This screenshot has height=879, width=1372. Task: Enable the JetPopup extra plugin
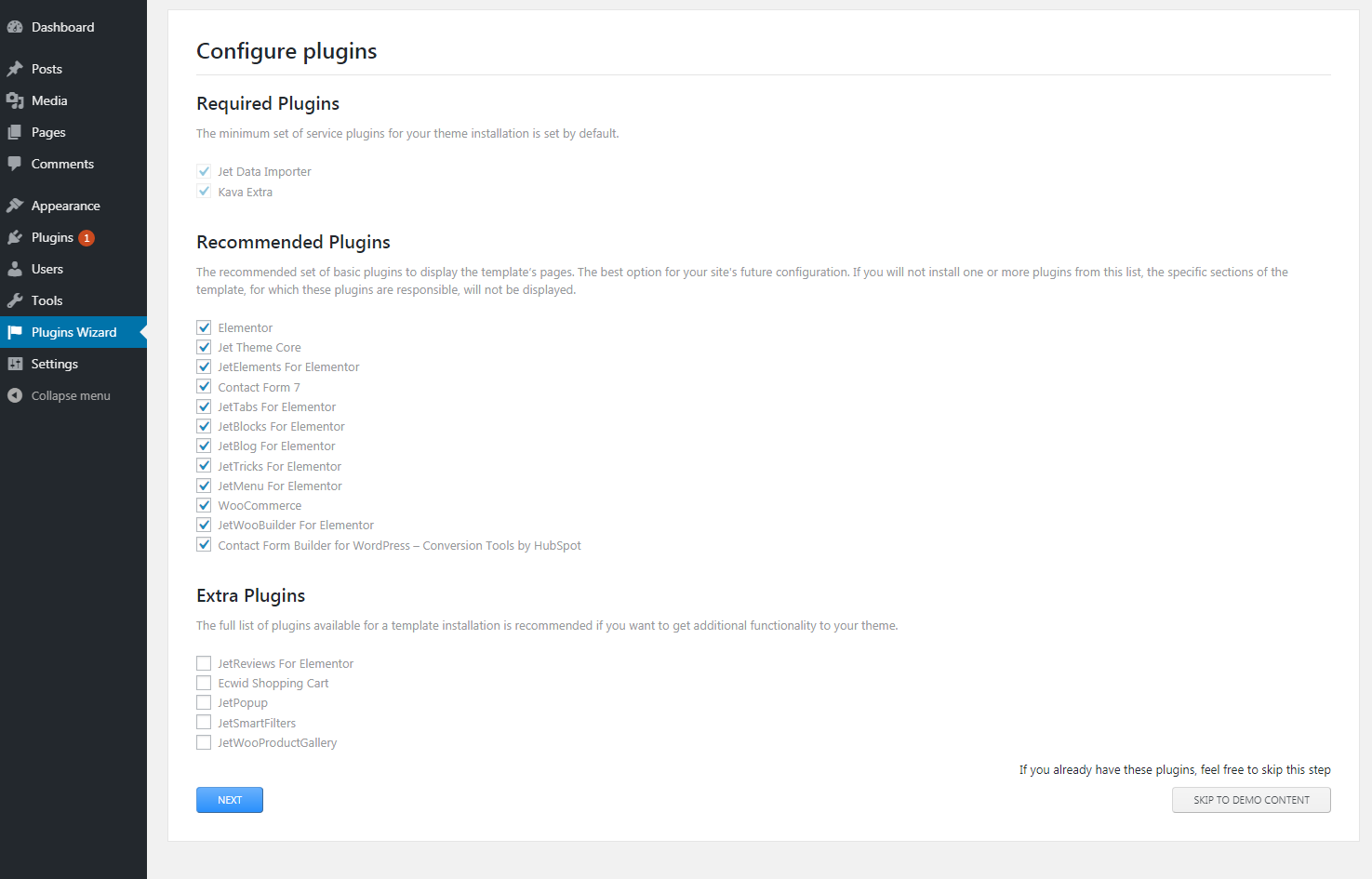(x=204, y=702)
